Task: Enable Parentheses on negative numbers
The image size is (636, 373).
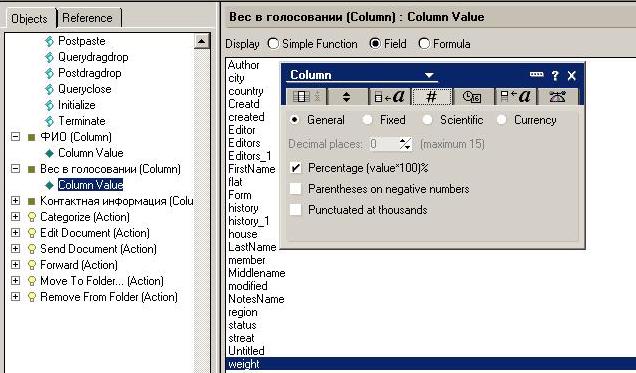Action: tap(296, 189)
